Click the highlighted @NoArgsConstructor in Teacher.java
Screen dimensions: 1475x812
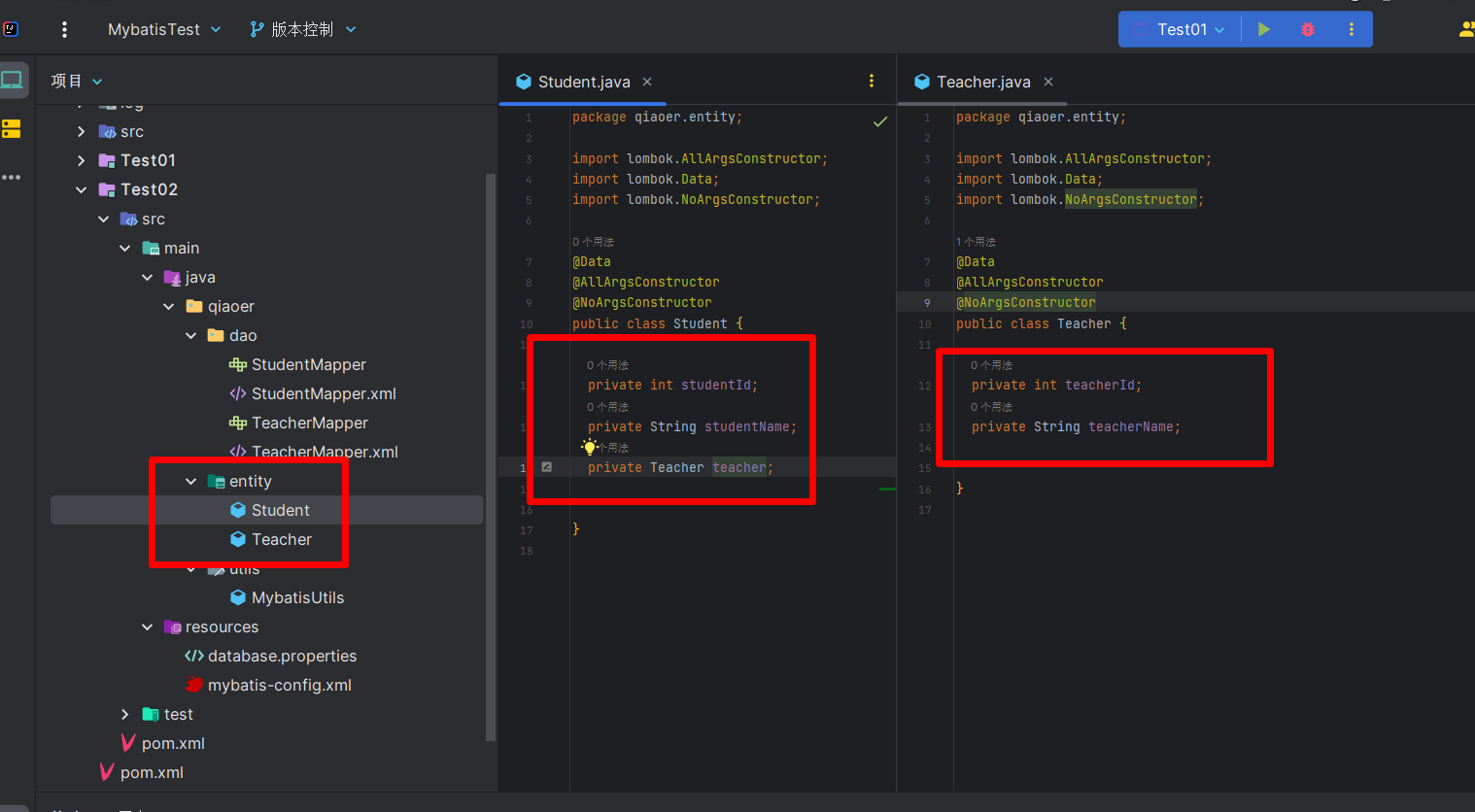pyautogui.click(x=1026, y=303)
